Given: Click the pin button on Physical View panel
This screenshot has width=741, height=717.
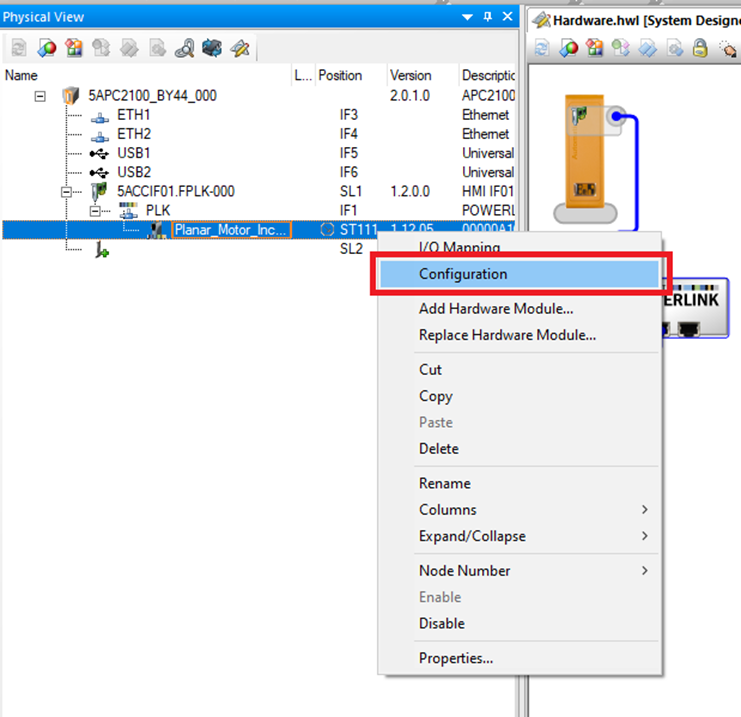Looking at the screenshot, I should click(x=487, y=17).
